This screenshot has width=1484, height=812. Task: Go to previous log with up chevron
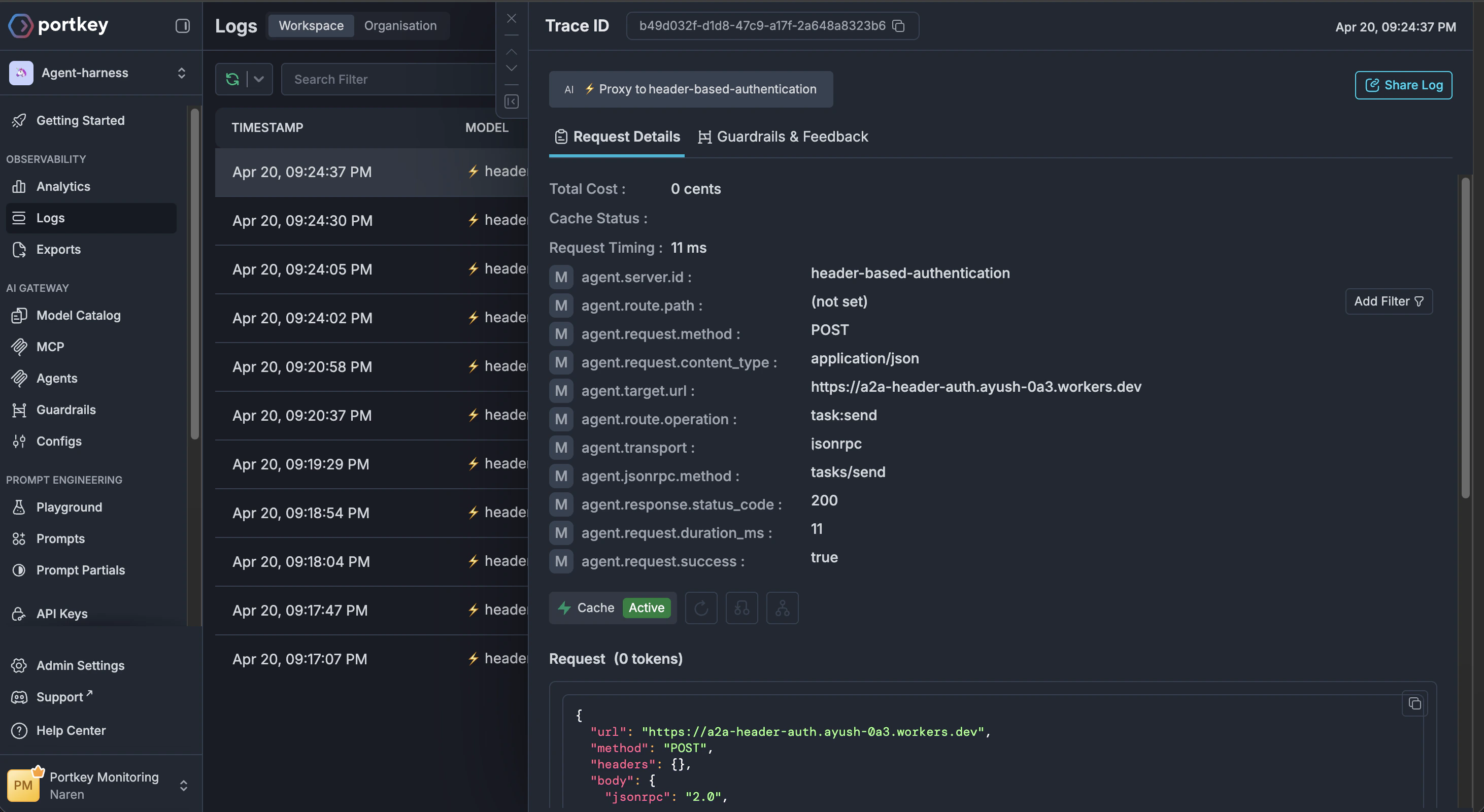coord(511,52)
